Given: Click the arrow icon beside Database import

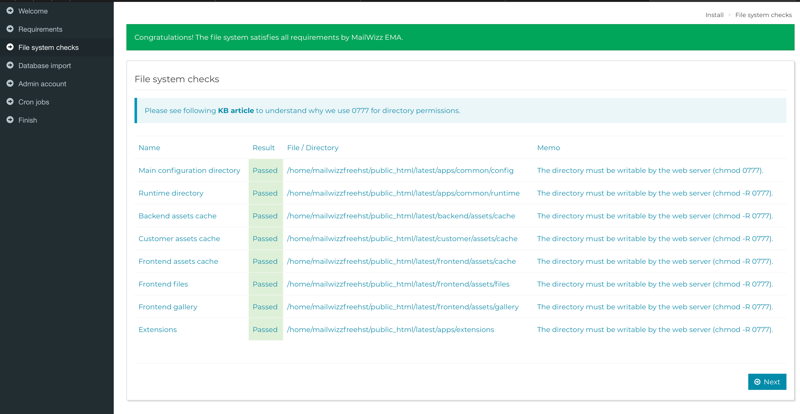Looking at the screenshot, I should 10,65.
